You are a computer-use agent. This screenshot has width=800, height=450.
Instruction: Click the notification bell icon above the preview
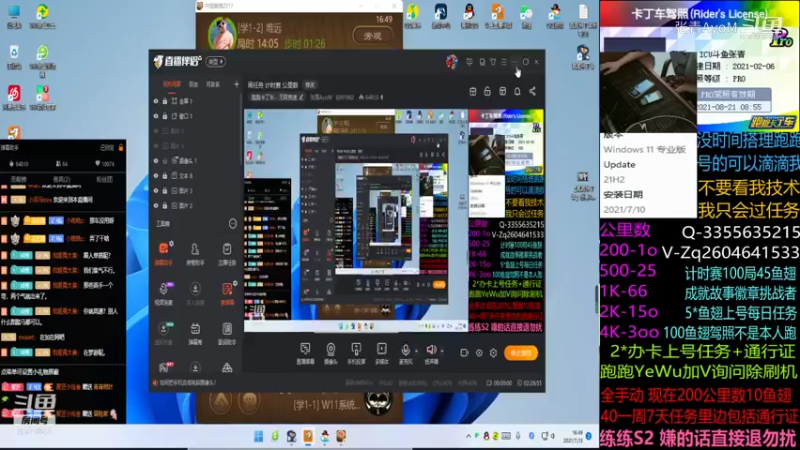click(x=517, y=91)
